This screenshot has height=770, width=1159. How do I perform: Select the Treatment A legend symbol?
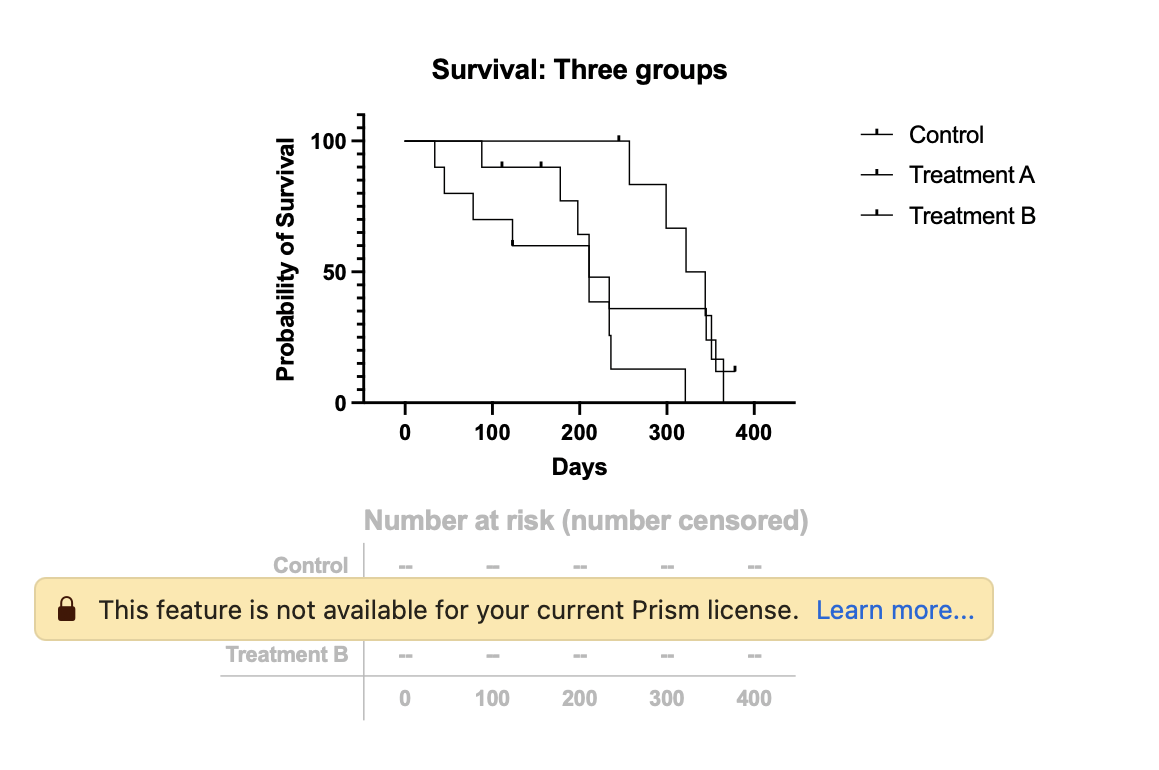875,175
